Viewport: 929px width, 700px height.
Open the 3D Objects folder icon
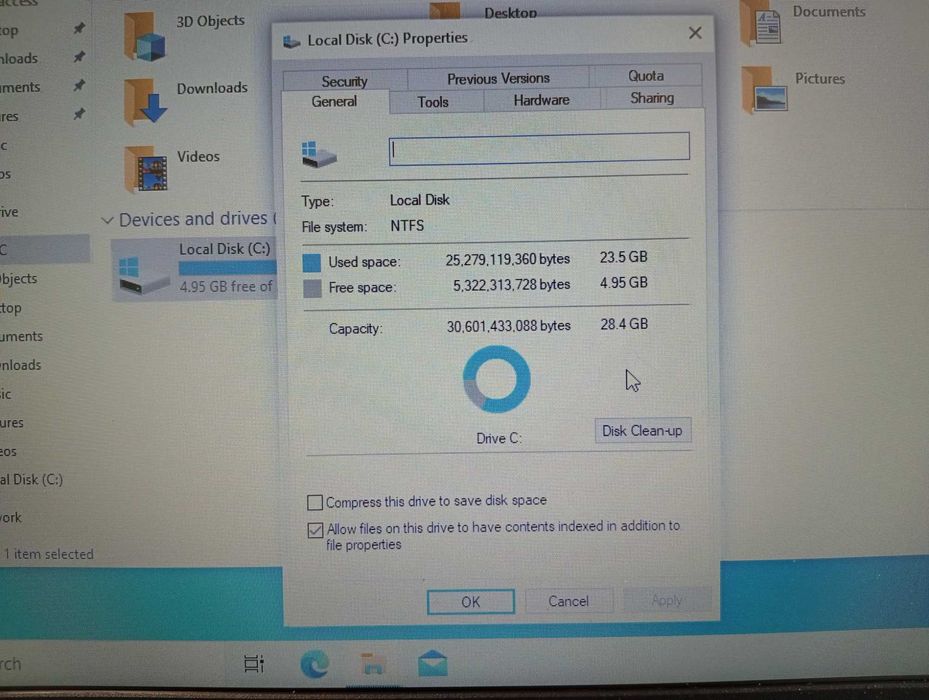pos(145,37)
